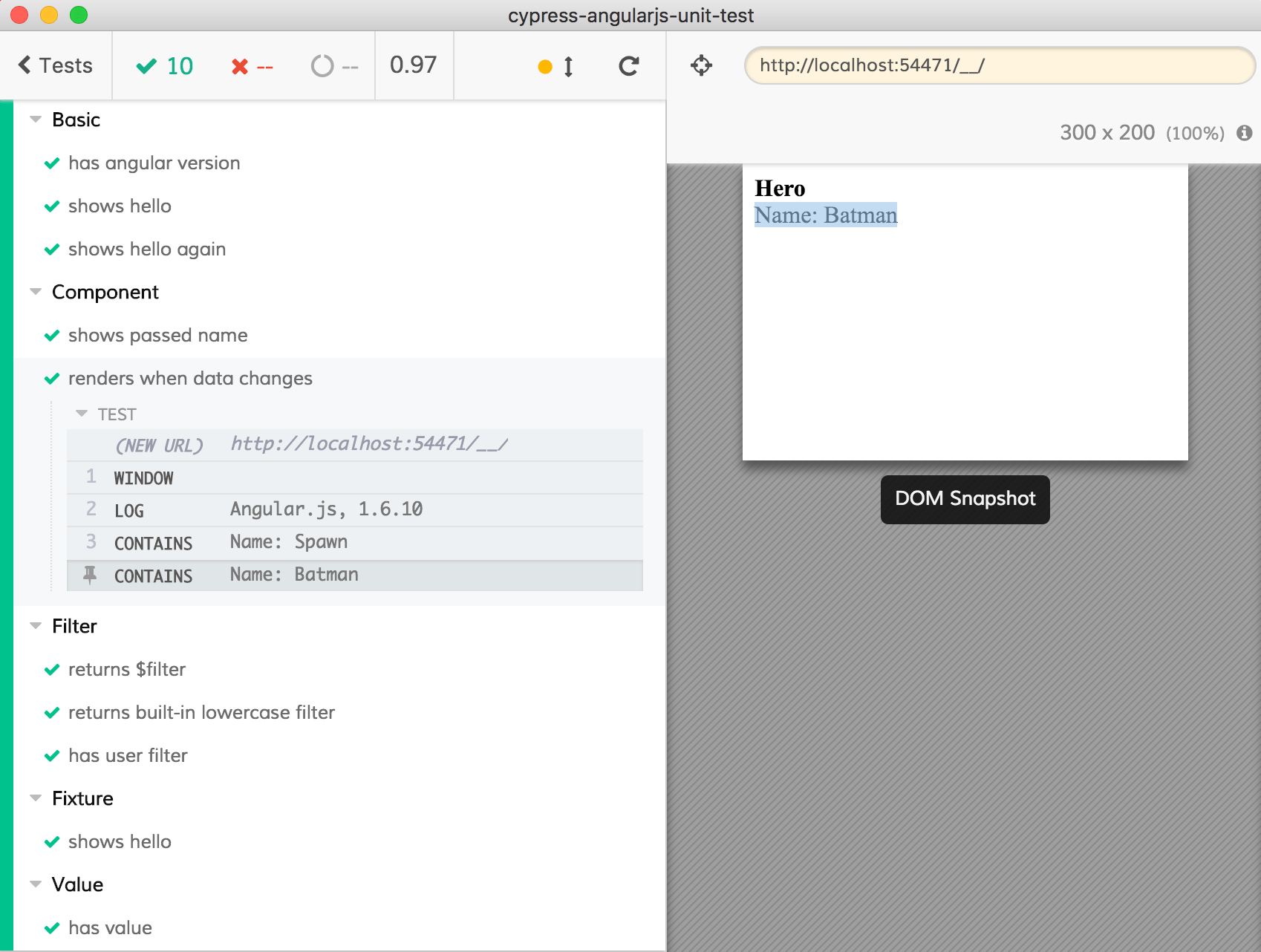
Task: Unpin the CONTAINS Name: Batman command
Action: [90, 576]
